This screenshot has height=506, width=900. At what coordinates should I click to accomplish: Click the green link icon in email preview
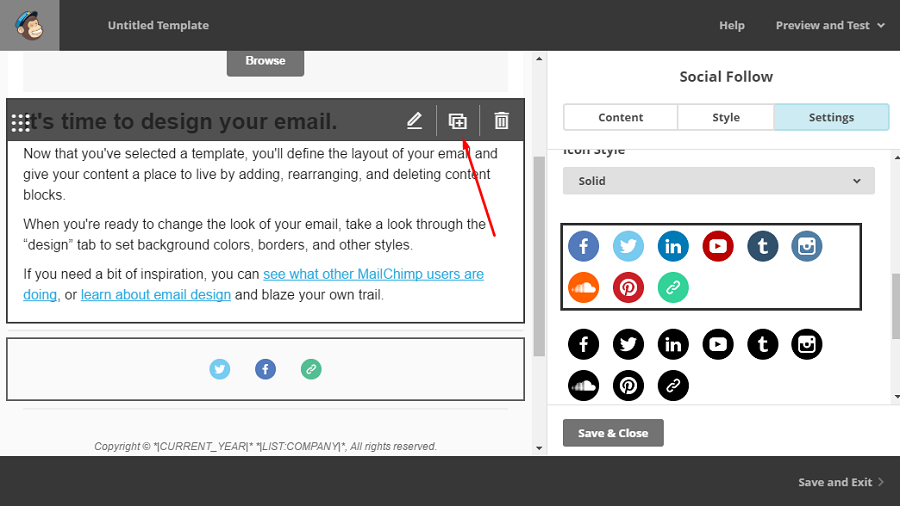311,369
